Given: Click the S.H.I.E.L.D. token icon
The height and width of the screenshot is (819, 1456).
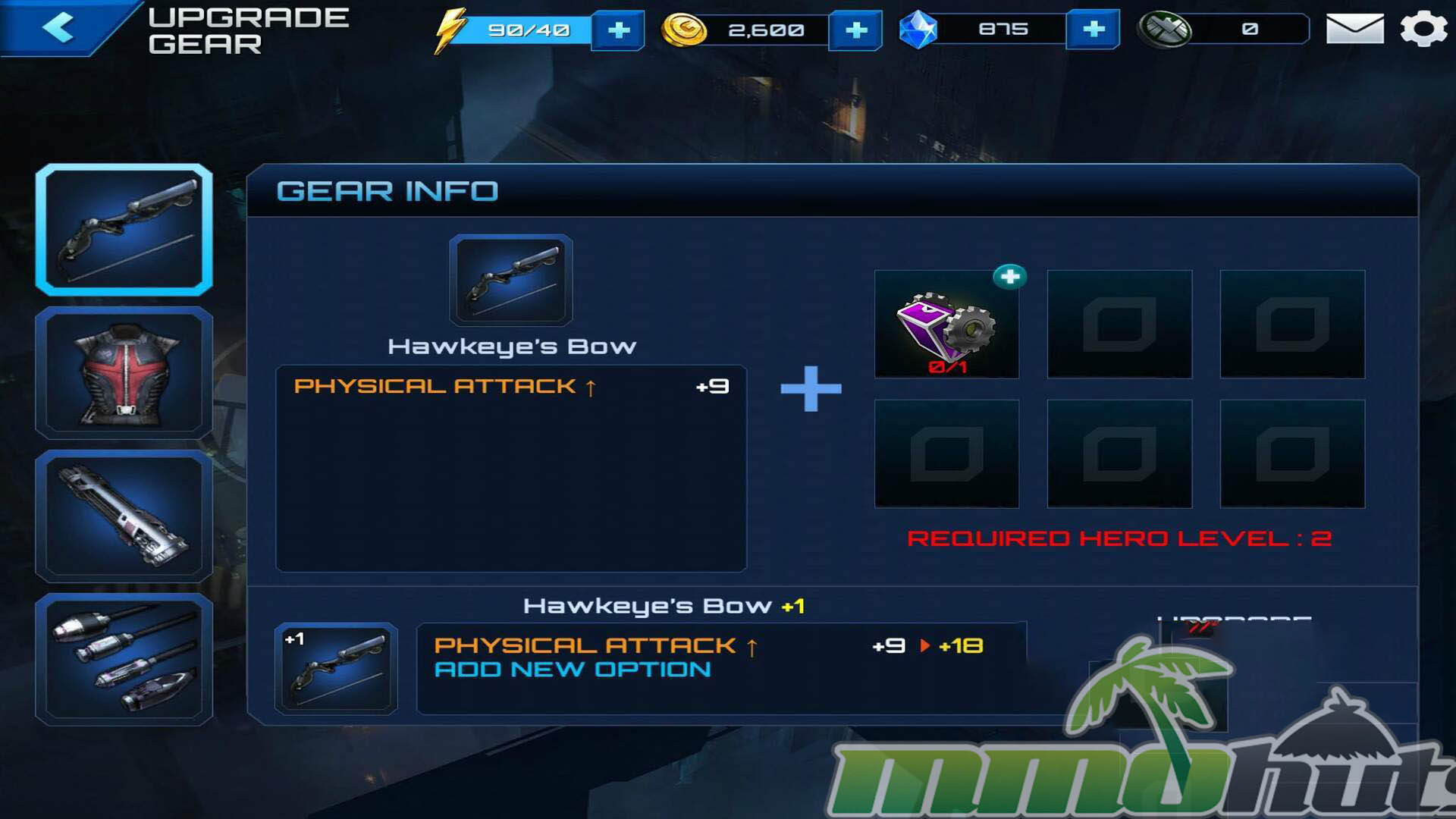Looking at the screenshot, I should (x=1166, y=30).
